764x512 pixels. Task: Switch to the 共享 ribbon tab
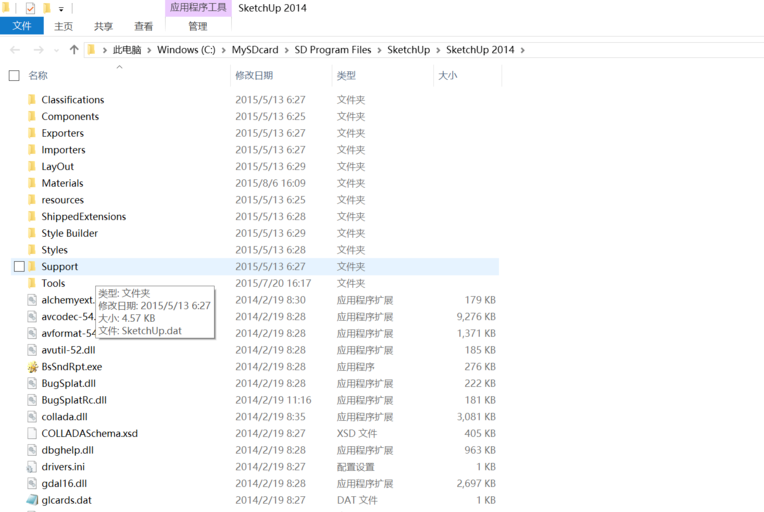tap(103, 26)
